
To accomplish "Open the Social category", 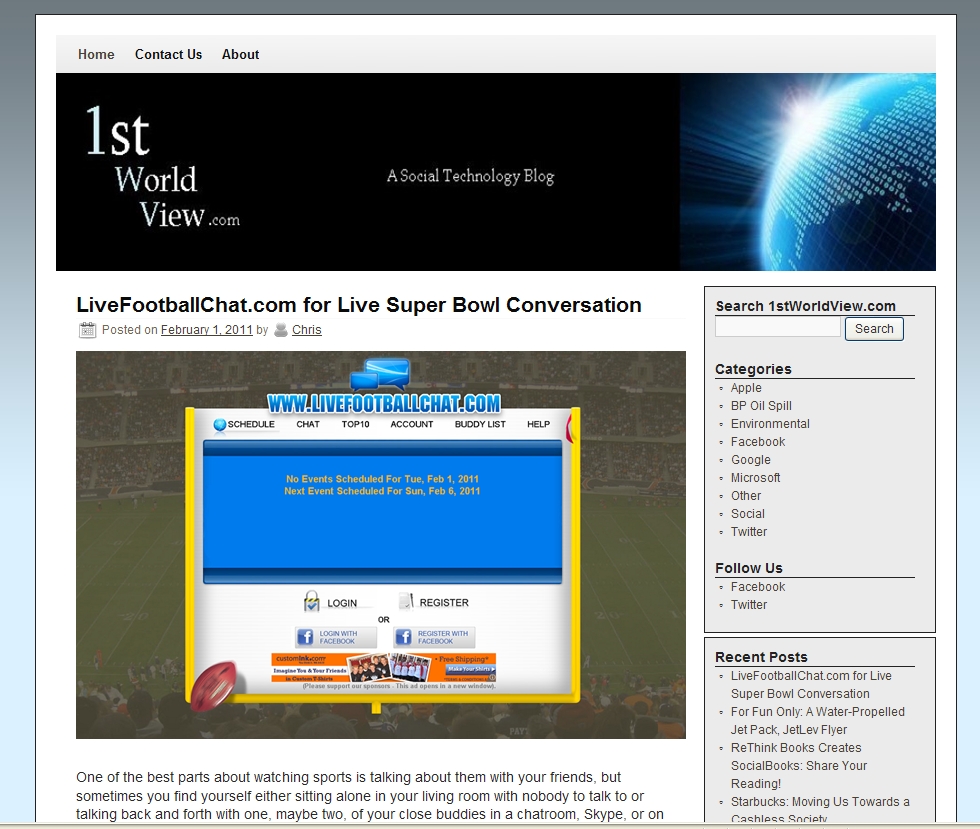I will point(748,514).
